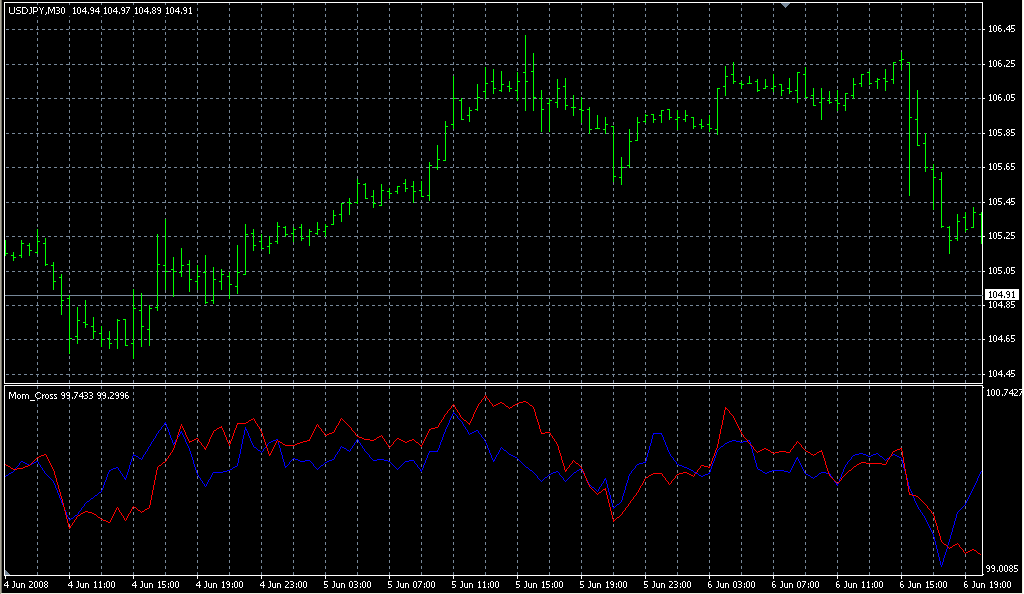1024x594 pixels.
Task: Click the 106.05 price scale label
Action: tap(1001, 98)
